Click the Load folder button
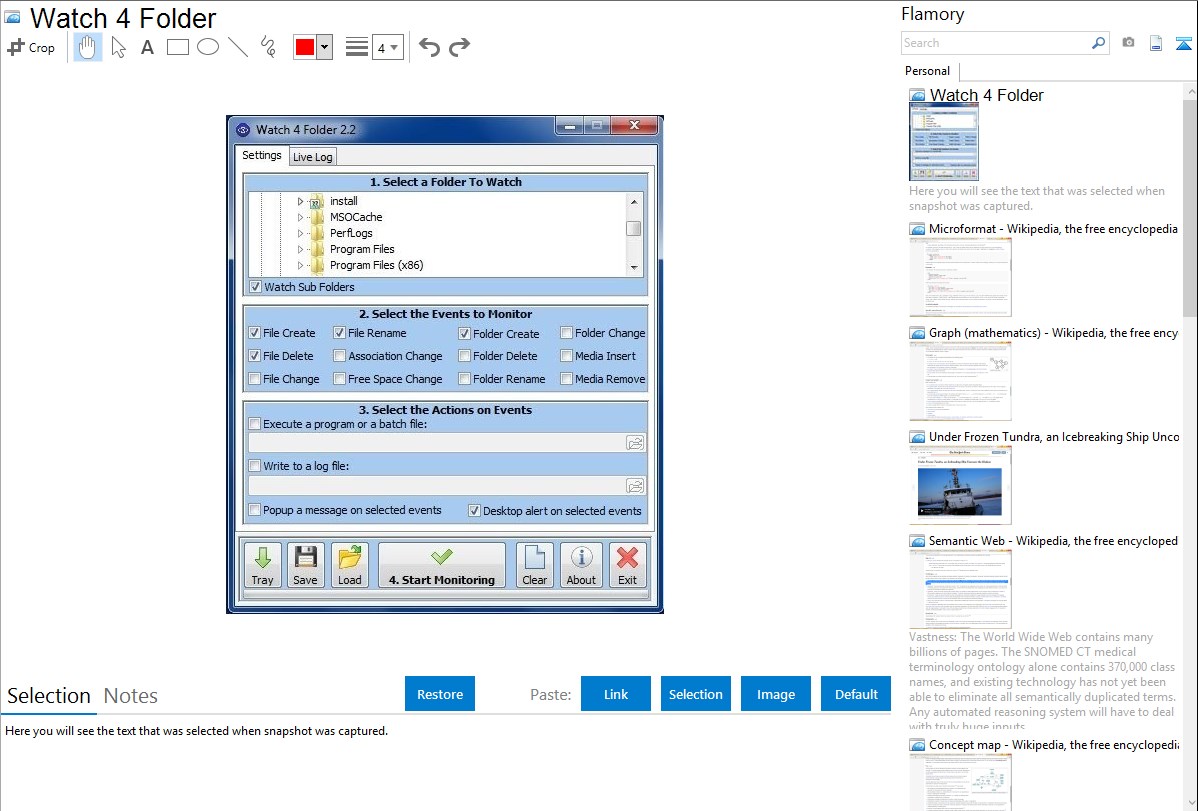The height and width of the screenshot is (811, 1198). click(x=350, y=565)
